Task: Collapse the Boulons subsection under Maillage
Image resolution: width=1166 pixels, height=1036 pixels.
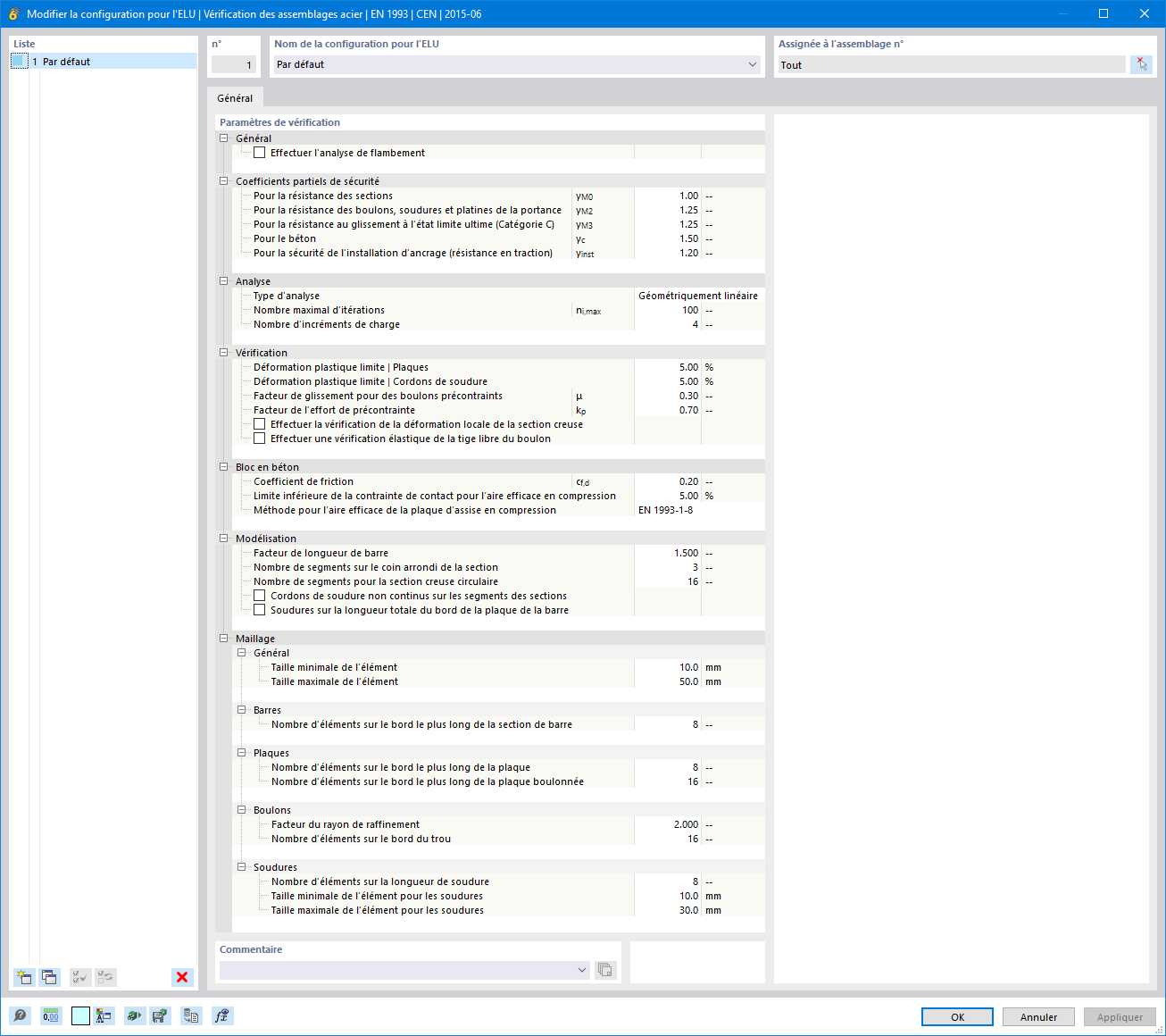Action: coord(242,810)
